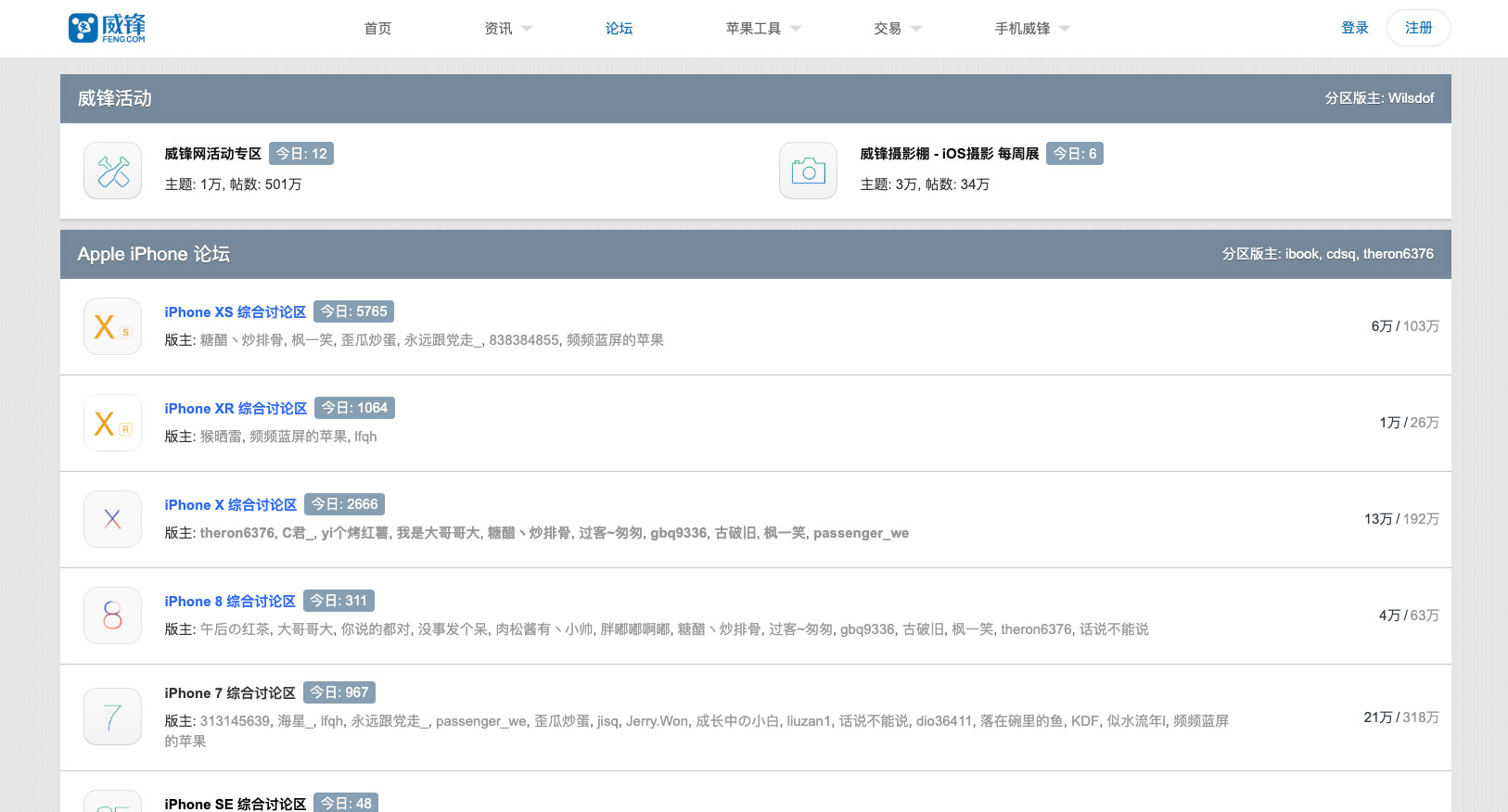Open 威锋摄影棚 - iOS摄影 每周展 link
1508x812 pixels.
coord(950,154)
